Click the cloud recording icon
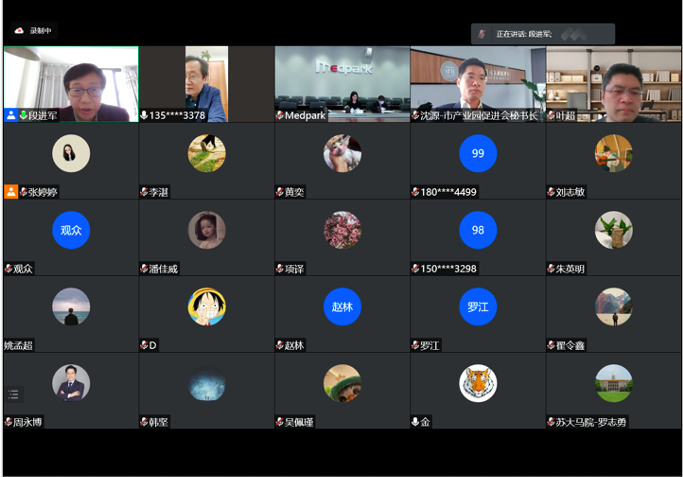Viewport: 683px width, 477px height. click(19, 31)
